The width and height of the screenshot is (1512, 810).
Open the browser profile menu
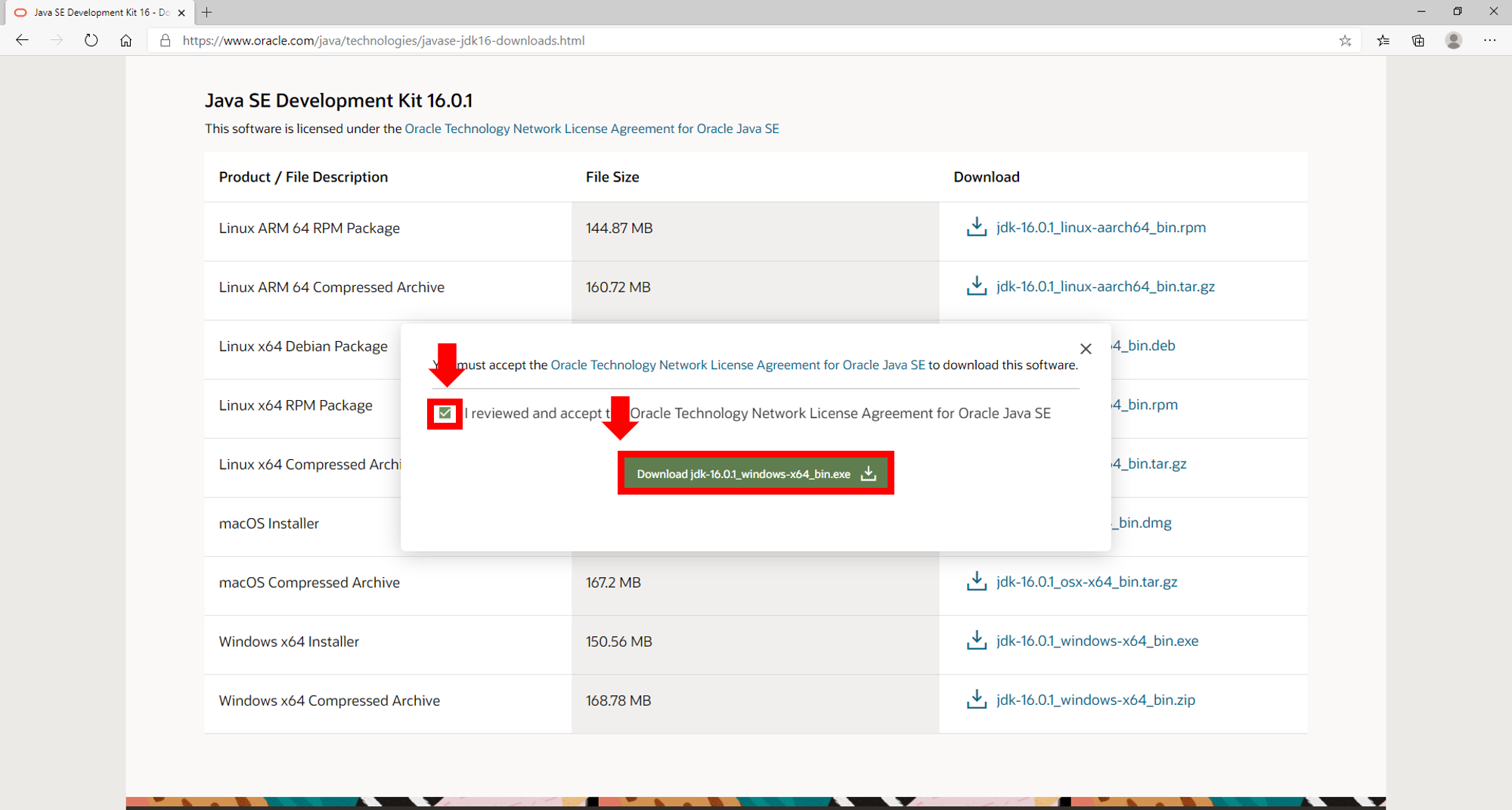(x=1453, y=41)
